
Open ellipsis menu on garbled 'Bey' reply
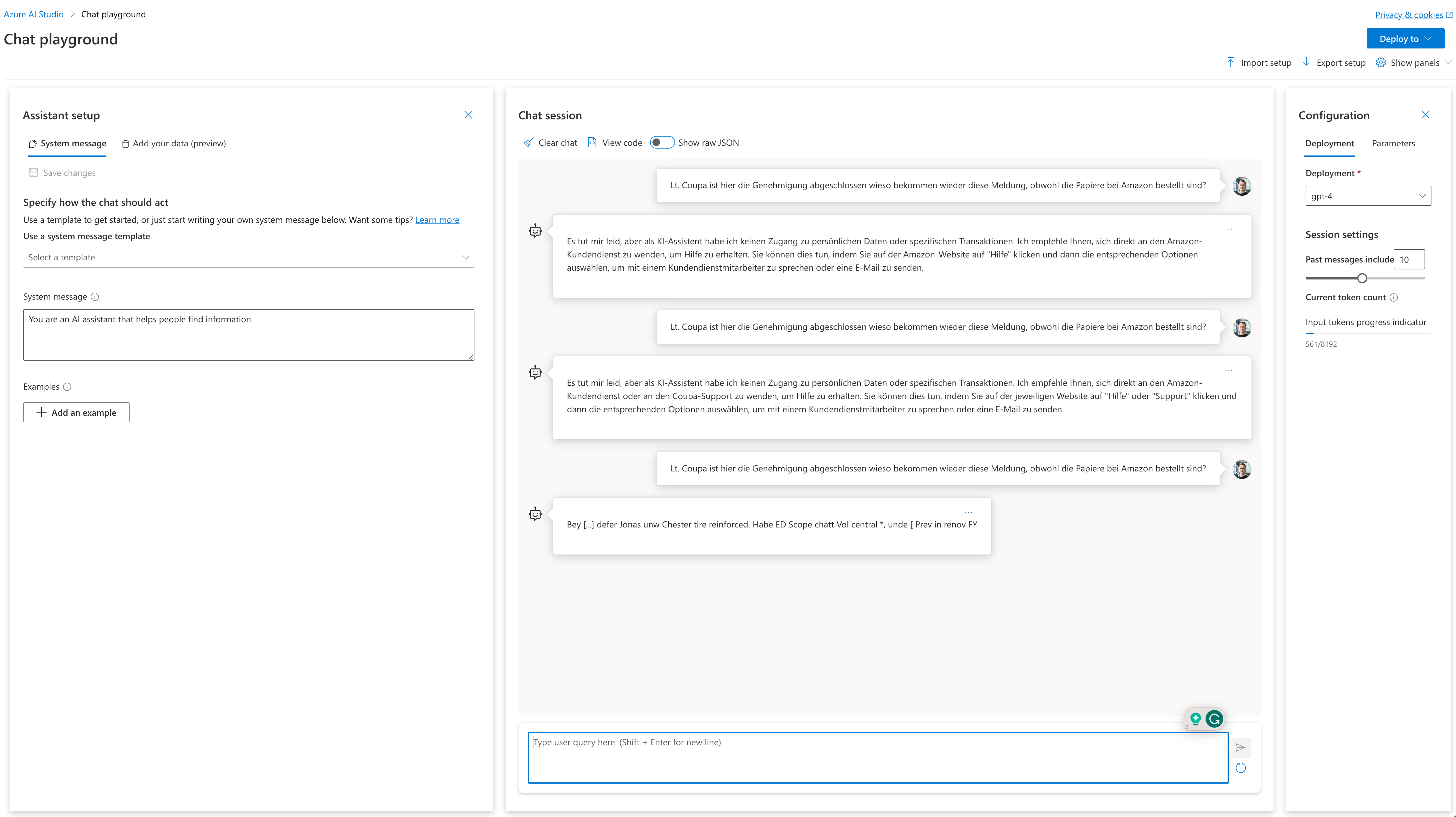tap(969, 512)
